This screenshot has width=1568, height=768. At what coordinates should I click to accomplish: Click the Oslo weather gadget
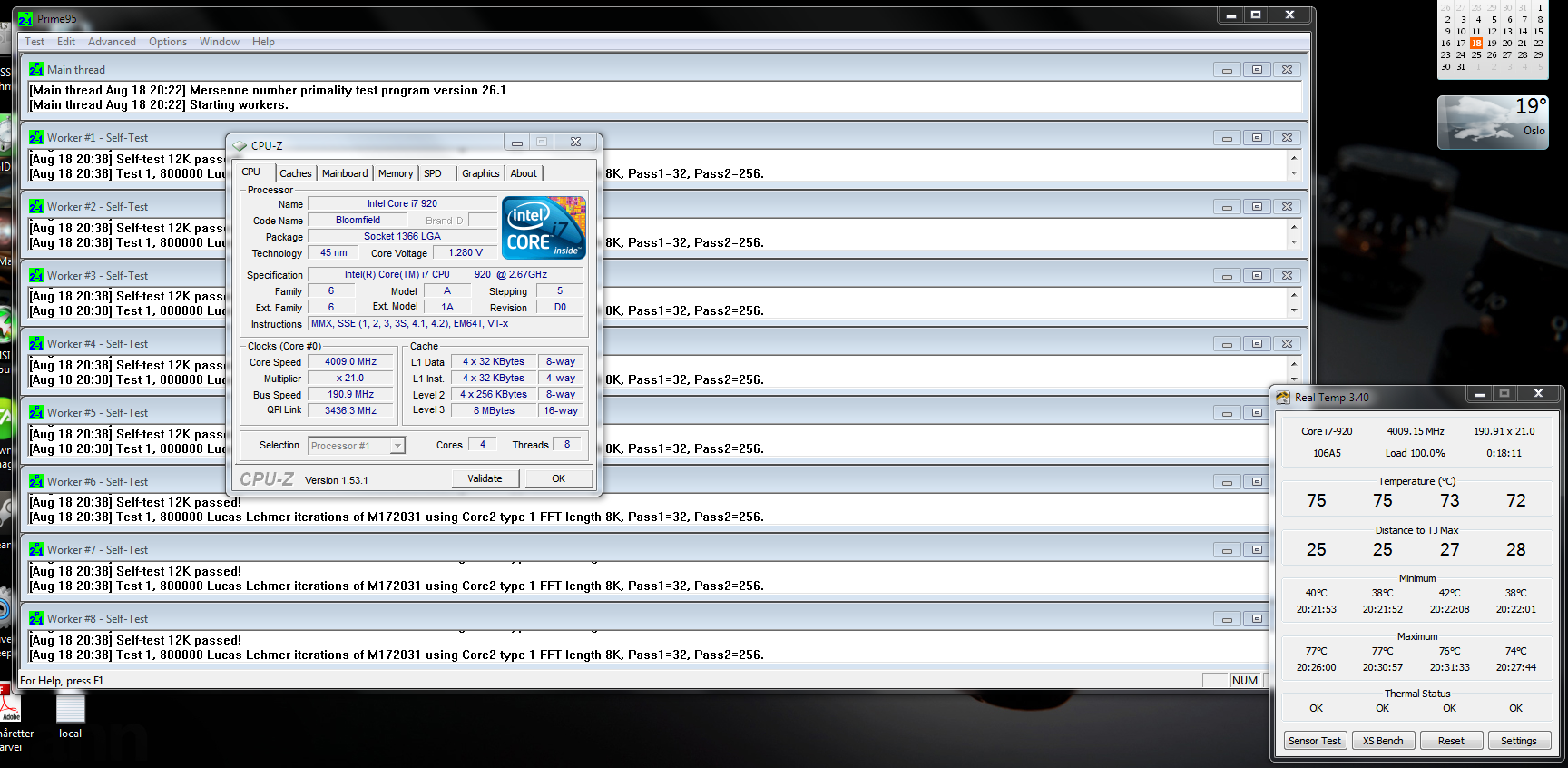(x=1493, y=123)
